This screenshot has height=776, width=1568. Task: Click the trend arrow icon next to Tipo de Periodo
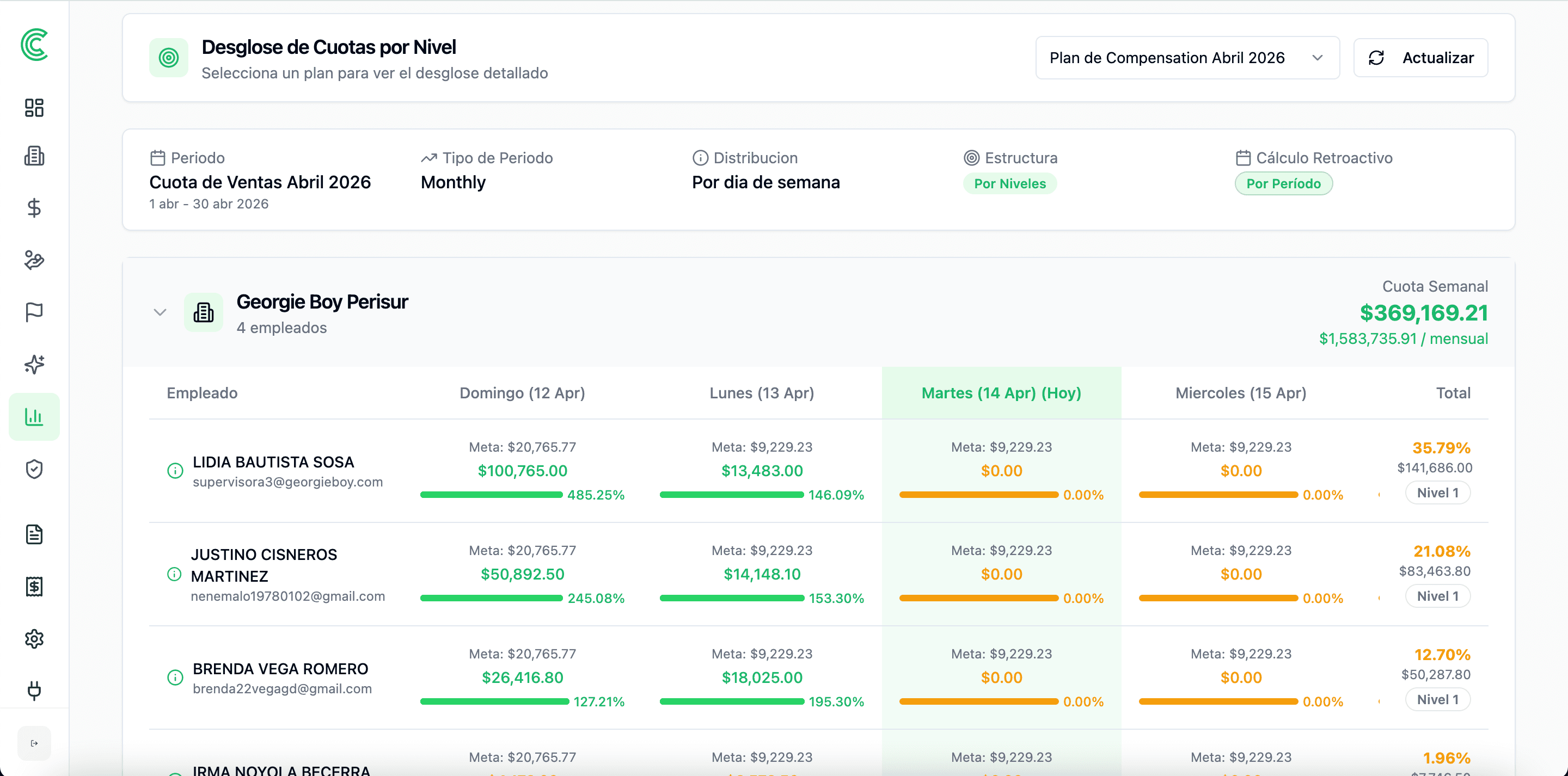(429, 158)
